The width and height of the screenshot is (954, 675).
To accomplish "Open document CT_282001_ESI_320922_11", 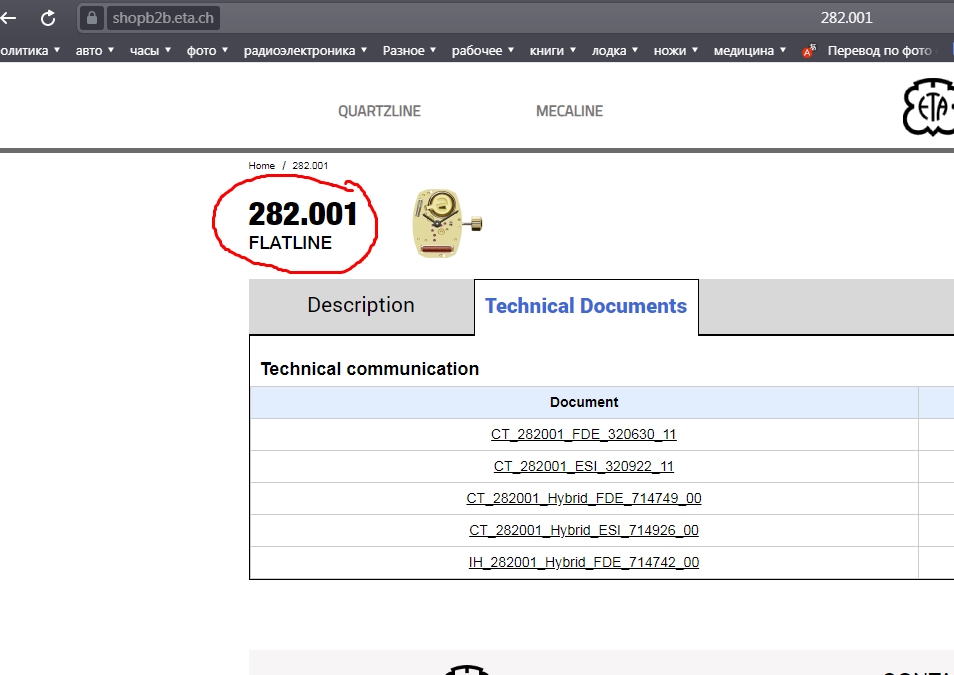I will [583, 467].
